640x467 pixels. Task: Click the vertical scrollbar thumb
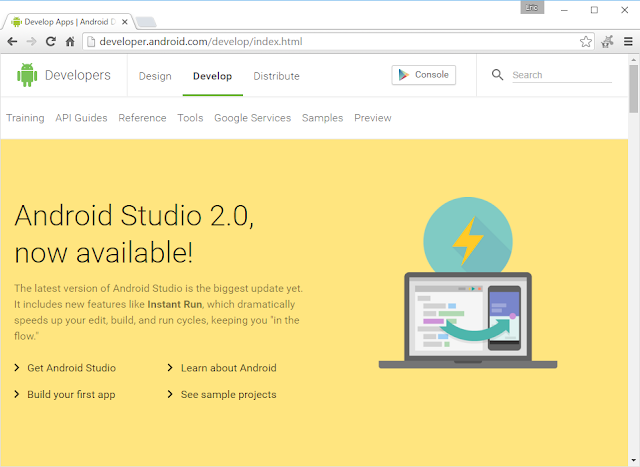[633, 89]
